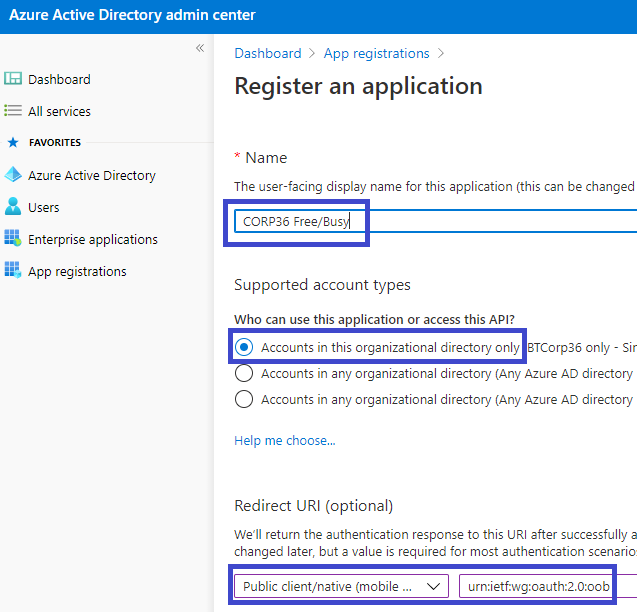The image size is (637, 612).
Task: Open the Users menu item
Action: click(44, 207)
